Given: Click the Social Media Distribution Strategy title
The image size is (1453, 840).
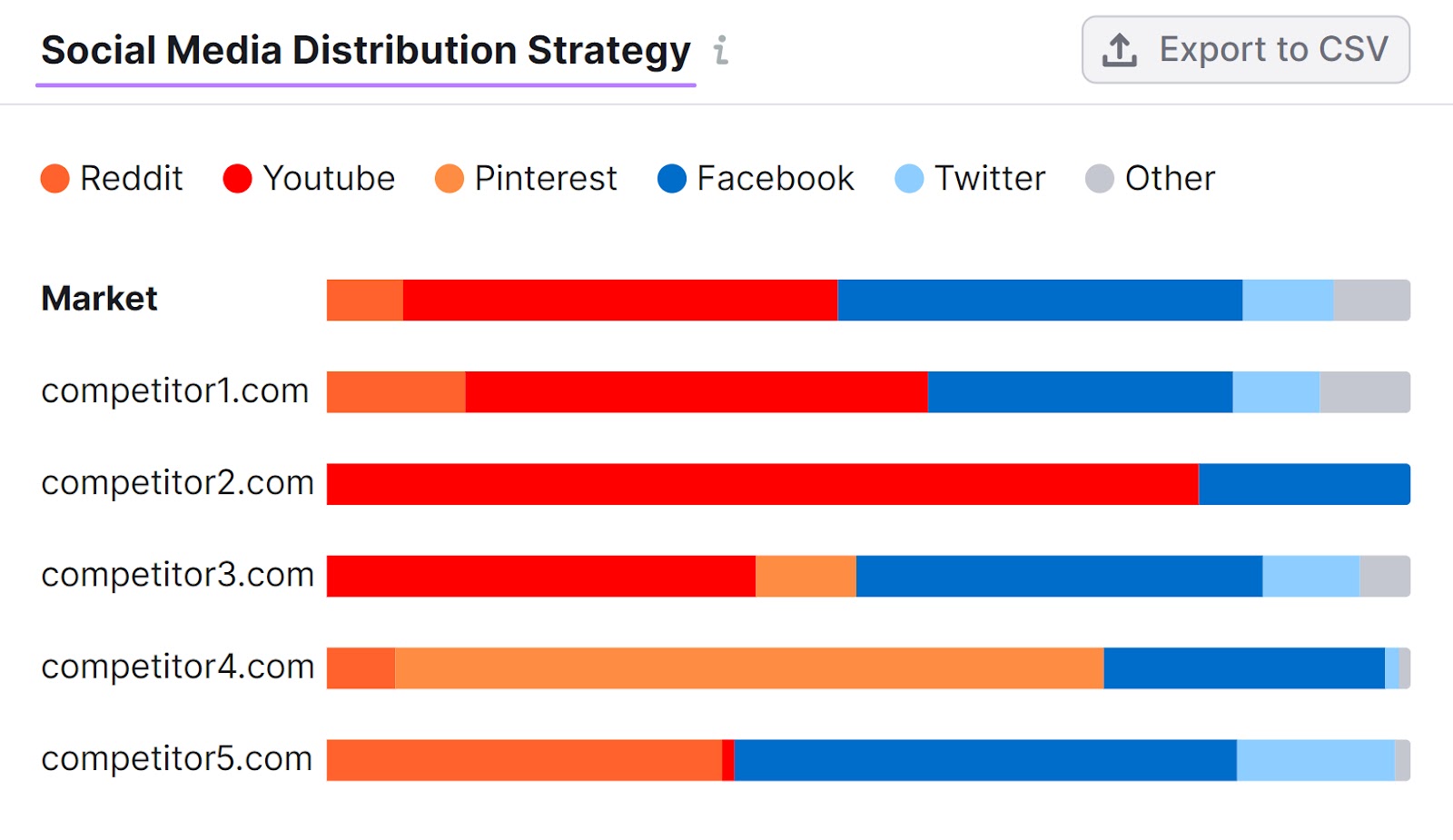Looking at the screenshot, I should pos(365,50).
